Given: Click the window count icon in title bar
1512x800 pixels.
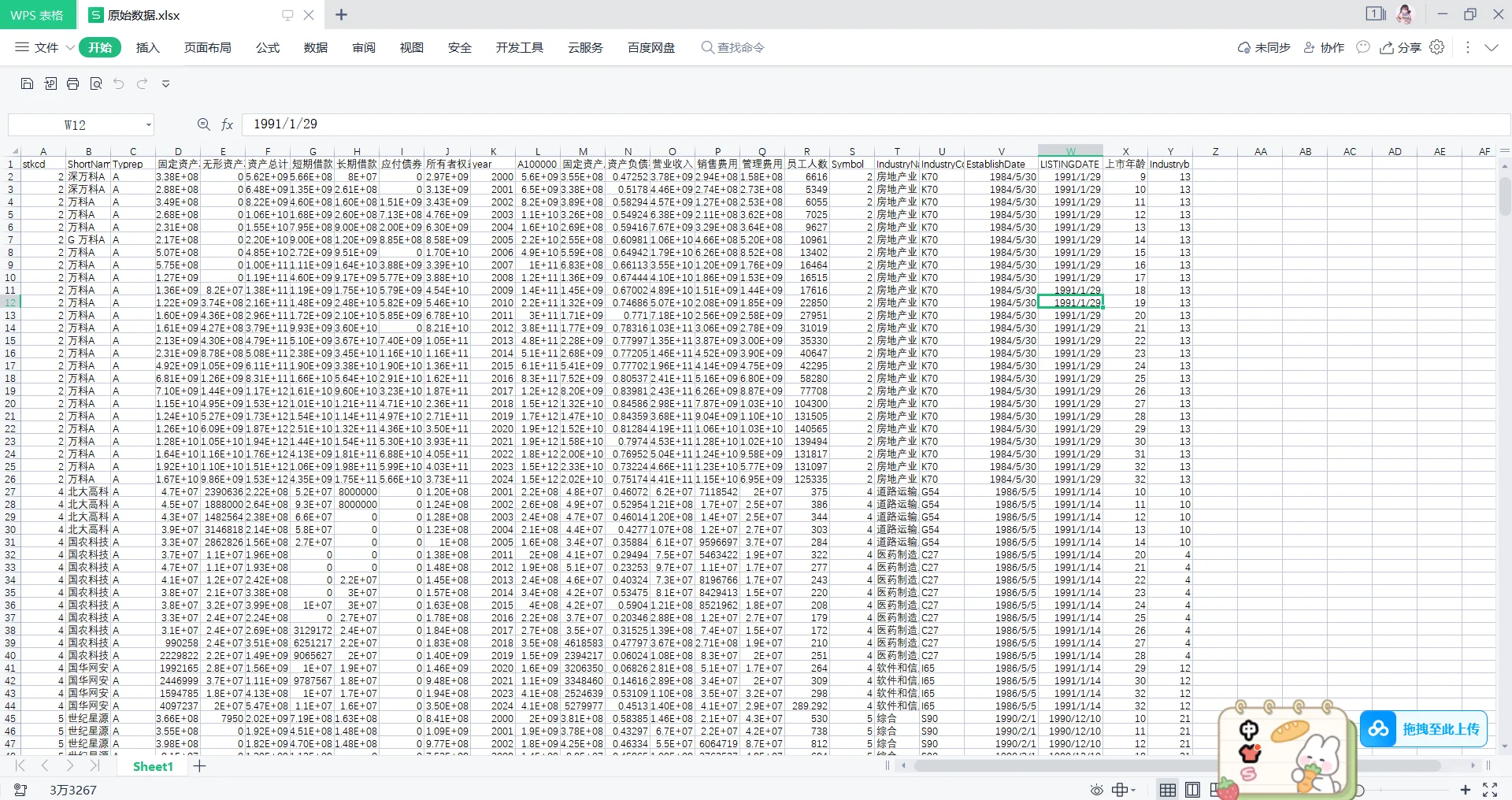Looking at the screenshot, I should coord(1376,13).
